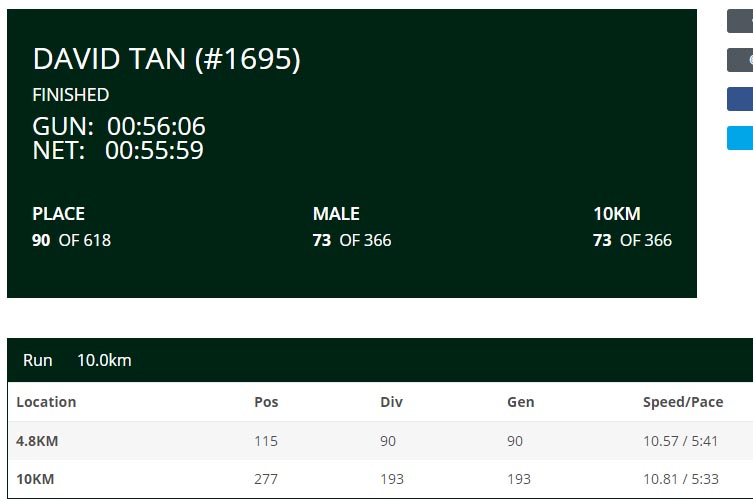
Task: Click the 10.81 / 5:33 pace value
Action: coord(680,479)
